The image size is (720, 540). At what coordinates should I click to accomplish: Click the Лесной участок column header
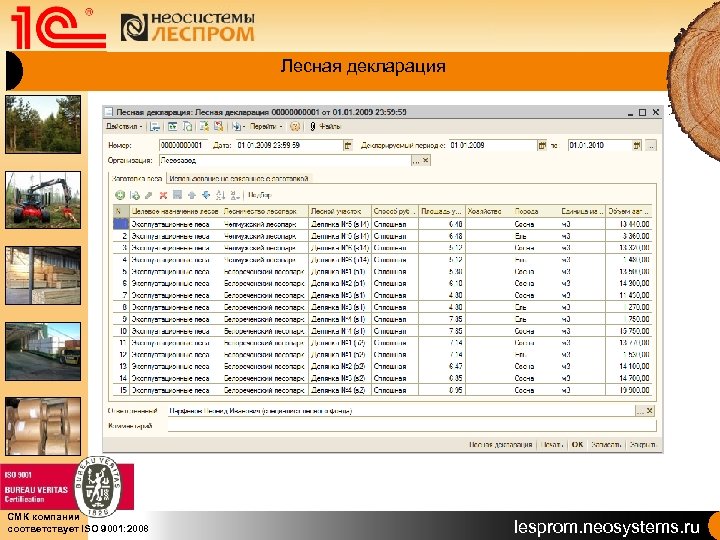tap(340, 212)
